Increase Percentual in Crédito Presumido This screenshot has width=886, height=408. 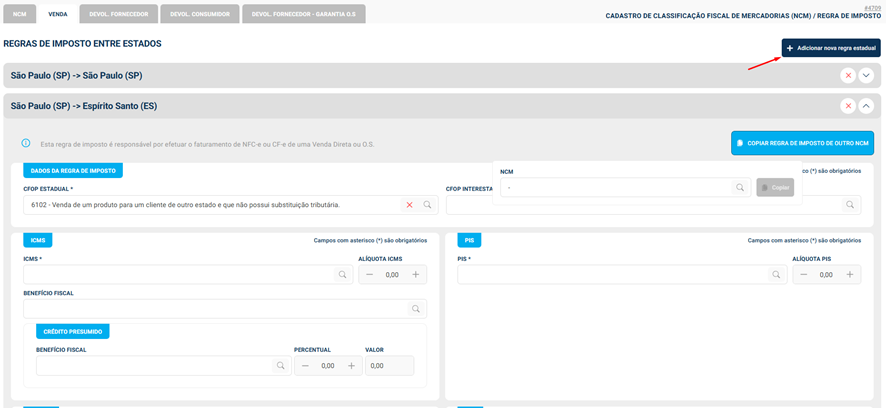point(351,367)
